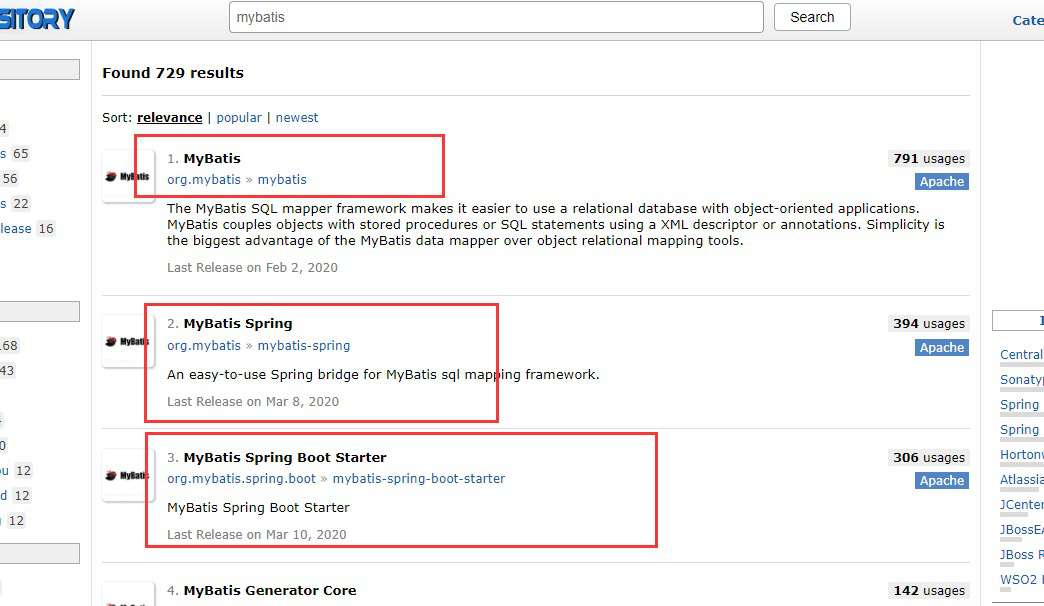Click the left sidebar lease entry with 16
This screenshot has width=1044, height=606.
pos(27,228)
